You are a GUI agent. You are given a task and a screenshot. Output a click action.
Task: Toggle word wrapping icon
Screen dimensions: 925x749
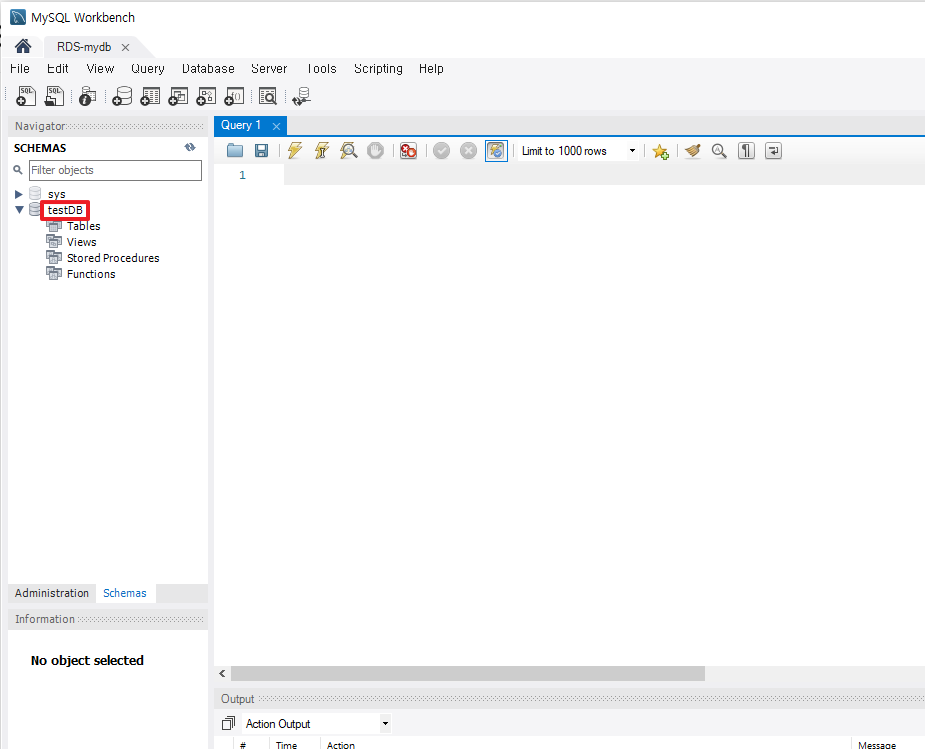click(x=773, y=151)
